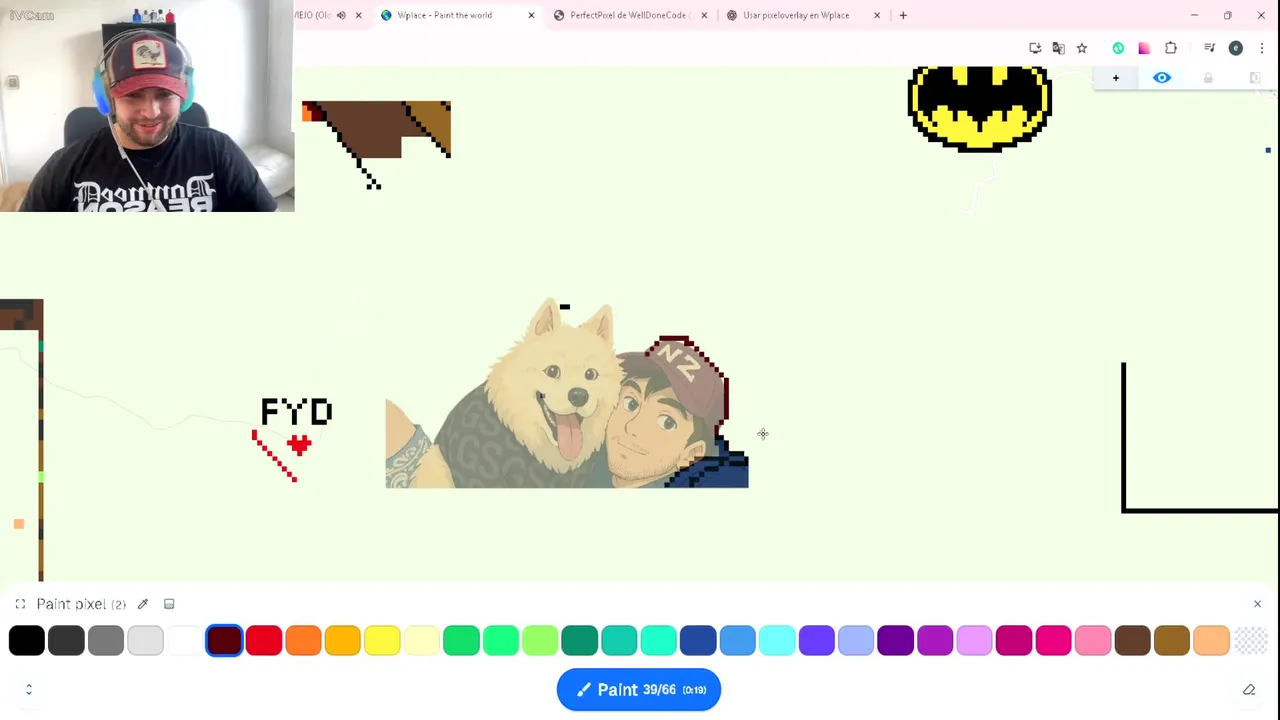The image size is (1280, 720).
Task: Pick the medium gray color swatch
Action: (x=106, y=640)
